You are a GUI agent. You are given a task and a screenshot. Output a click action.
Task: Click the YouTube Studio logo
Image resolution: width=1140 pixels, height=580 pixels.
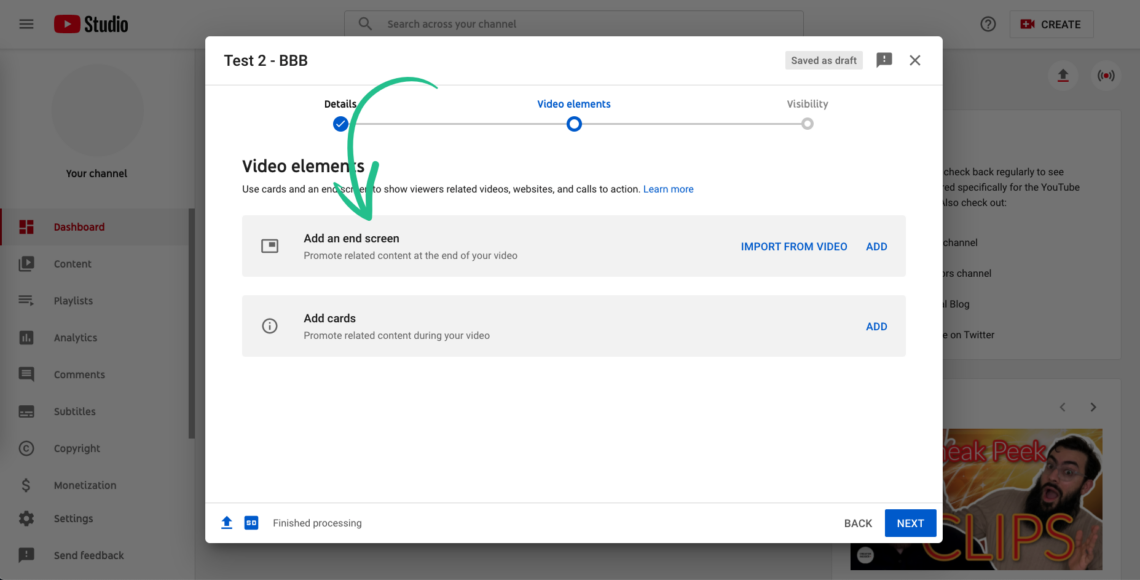90,23
